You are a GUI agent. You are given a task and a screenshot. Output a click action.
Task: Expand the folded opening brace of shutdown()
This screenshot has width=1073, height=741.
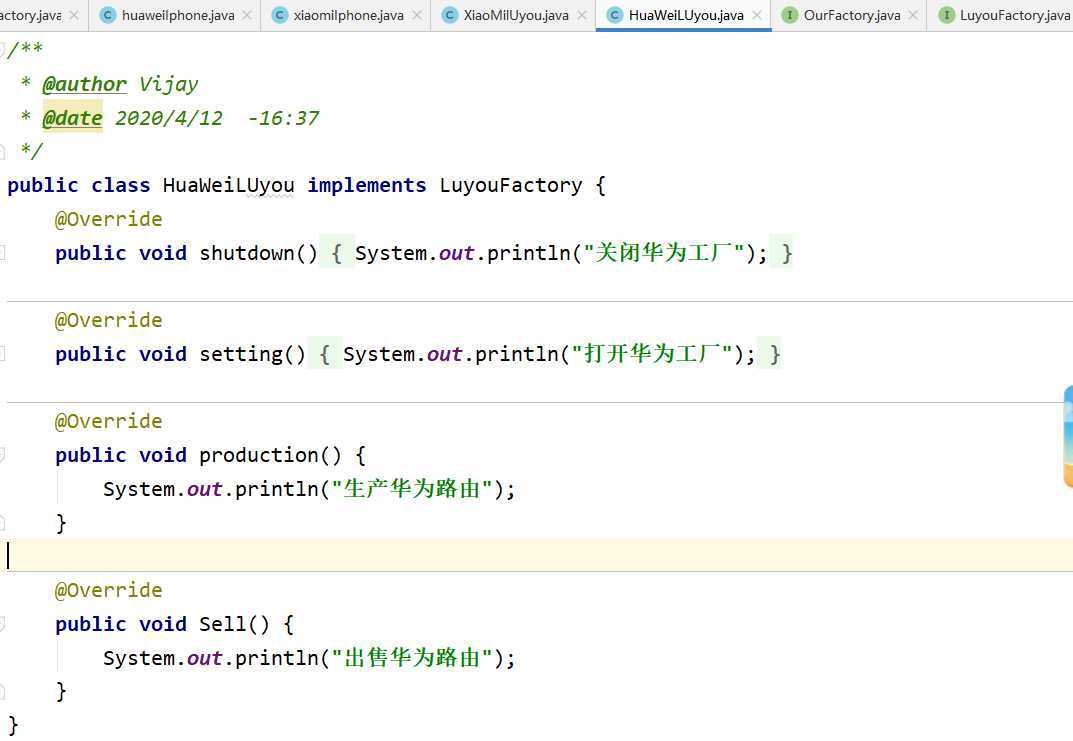[336, 253]
